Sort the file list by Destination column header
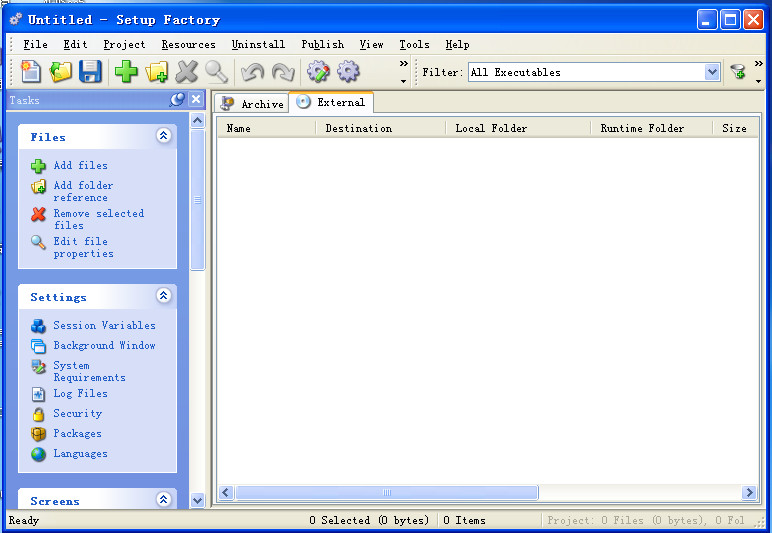Image resolution: width=772 pixels, height=533 pixels. (358, 128)
